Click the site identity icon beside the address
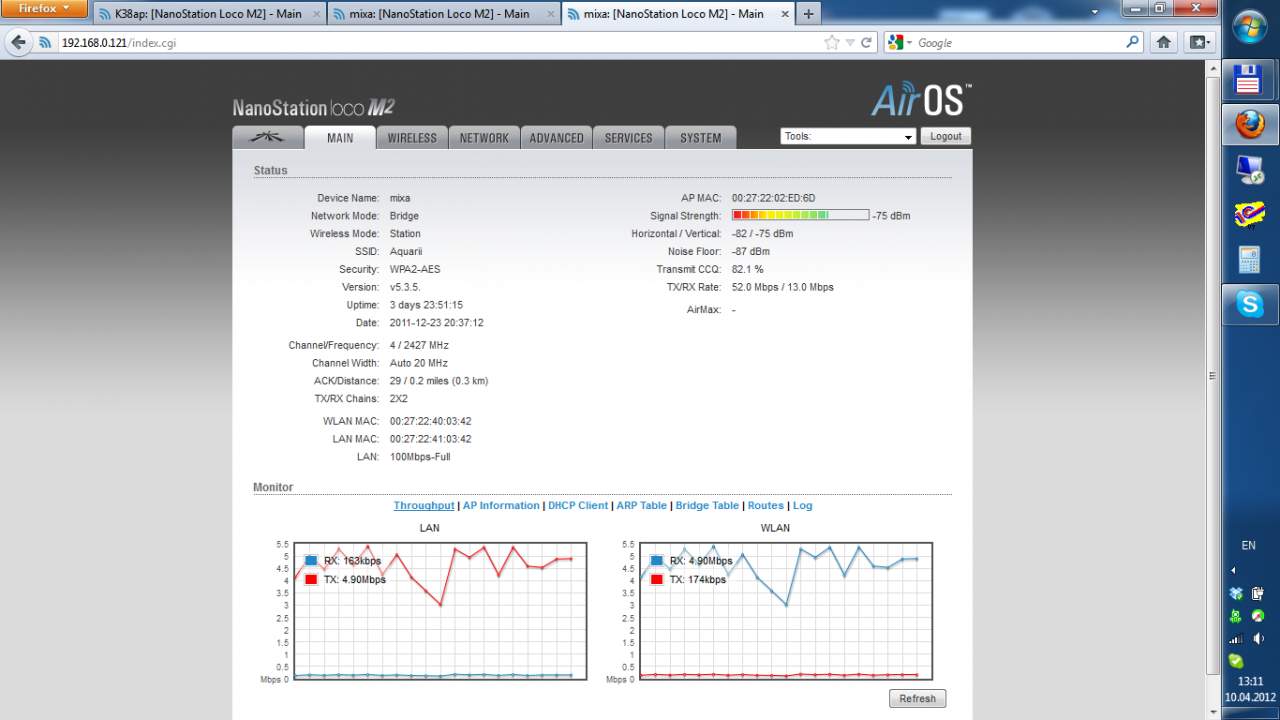The height and width of the screenshot is (720, 1280). (x=45, y=43)
